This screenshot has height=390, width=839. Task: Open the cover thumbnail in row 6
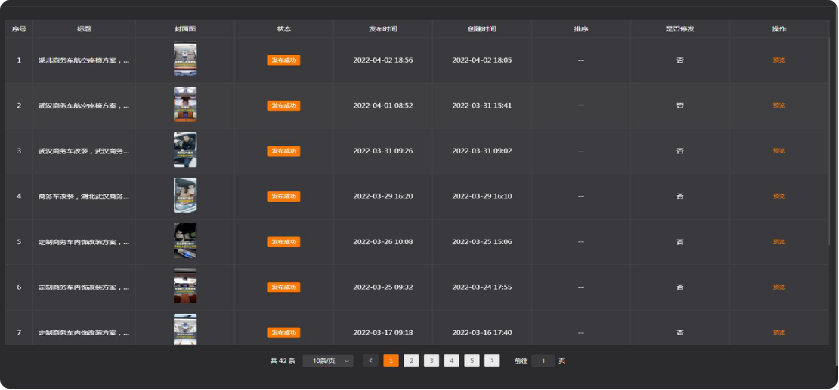(x=185, y=287)
